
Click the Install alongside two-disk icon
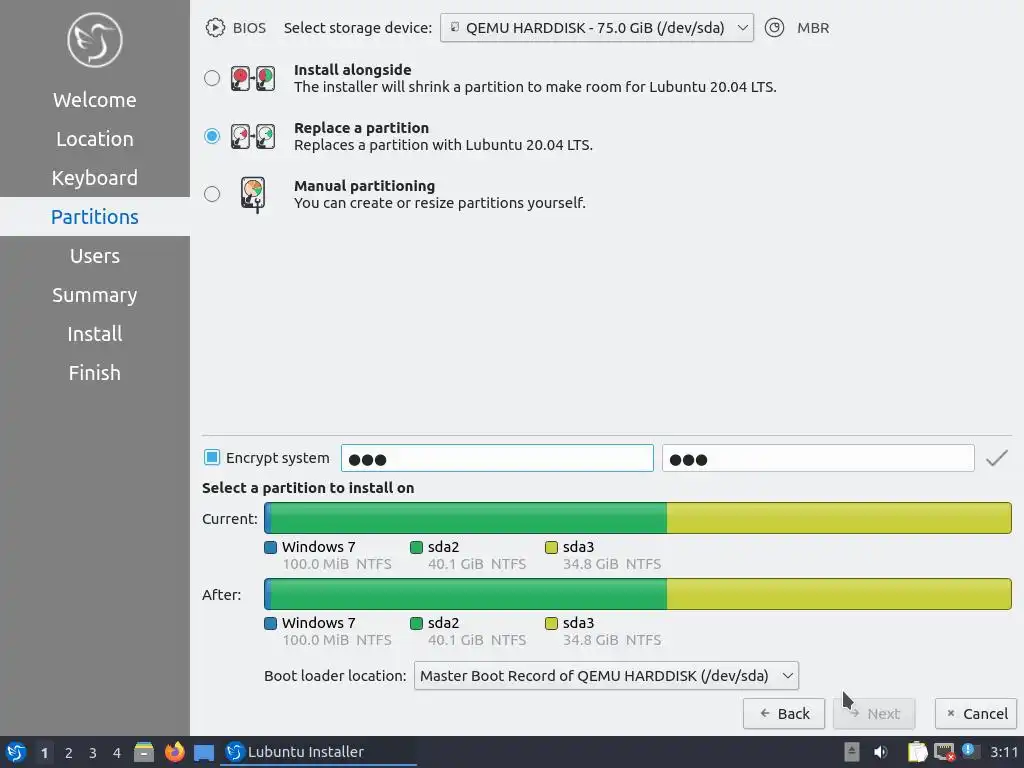(253, 78)
